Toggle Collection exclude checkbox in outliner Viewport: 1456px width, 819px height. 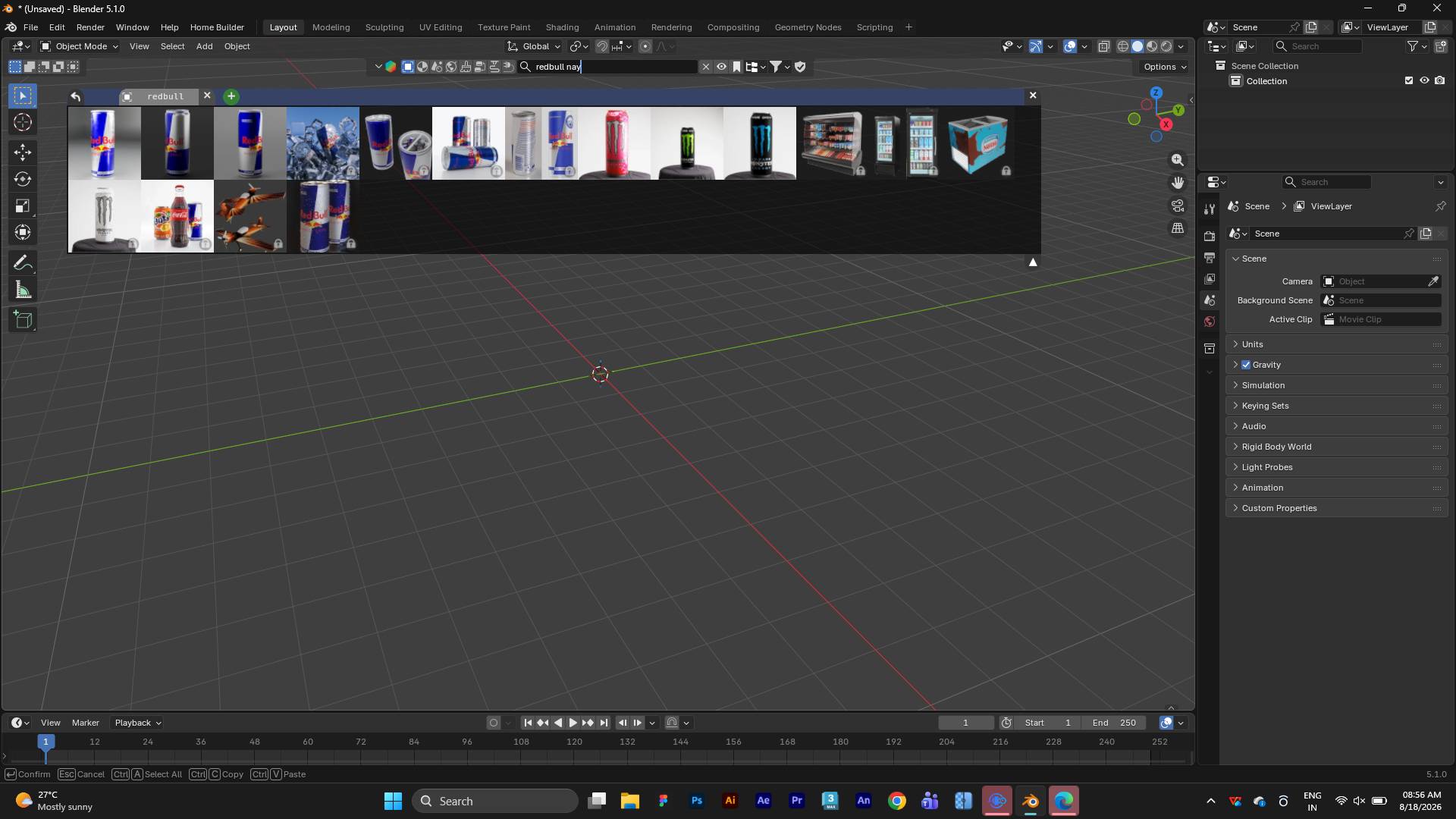tap(1409, 80)
